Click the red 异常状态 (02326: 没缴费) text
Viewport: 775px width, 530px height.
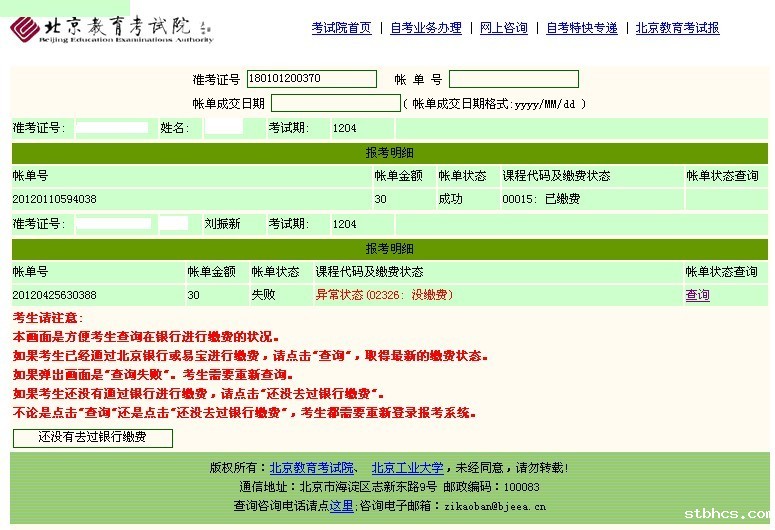[x=383, y=295]
